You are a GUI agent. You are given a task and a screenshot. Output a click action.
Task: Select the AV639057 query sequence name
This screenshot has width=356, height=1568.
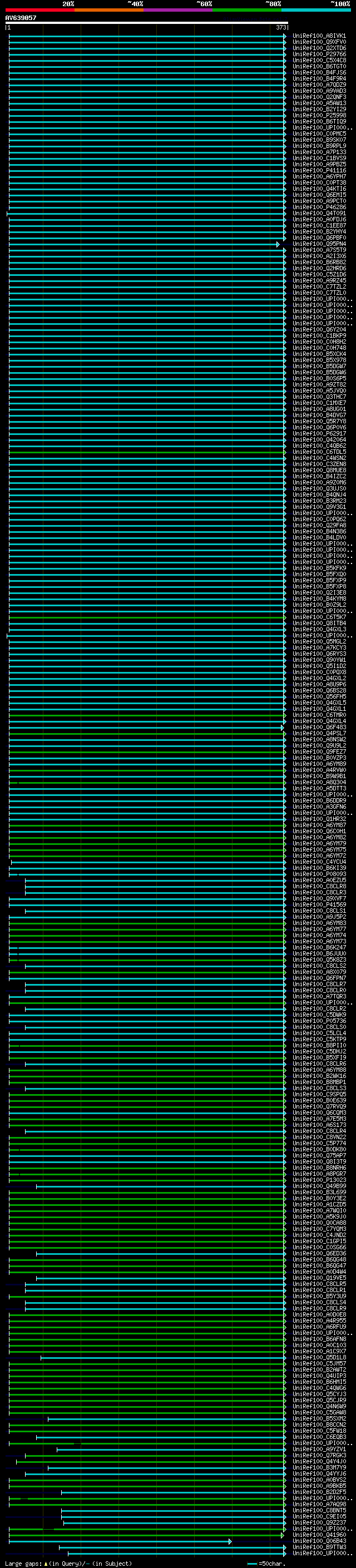click(21, 18)
